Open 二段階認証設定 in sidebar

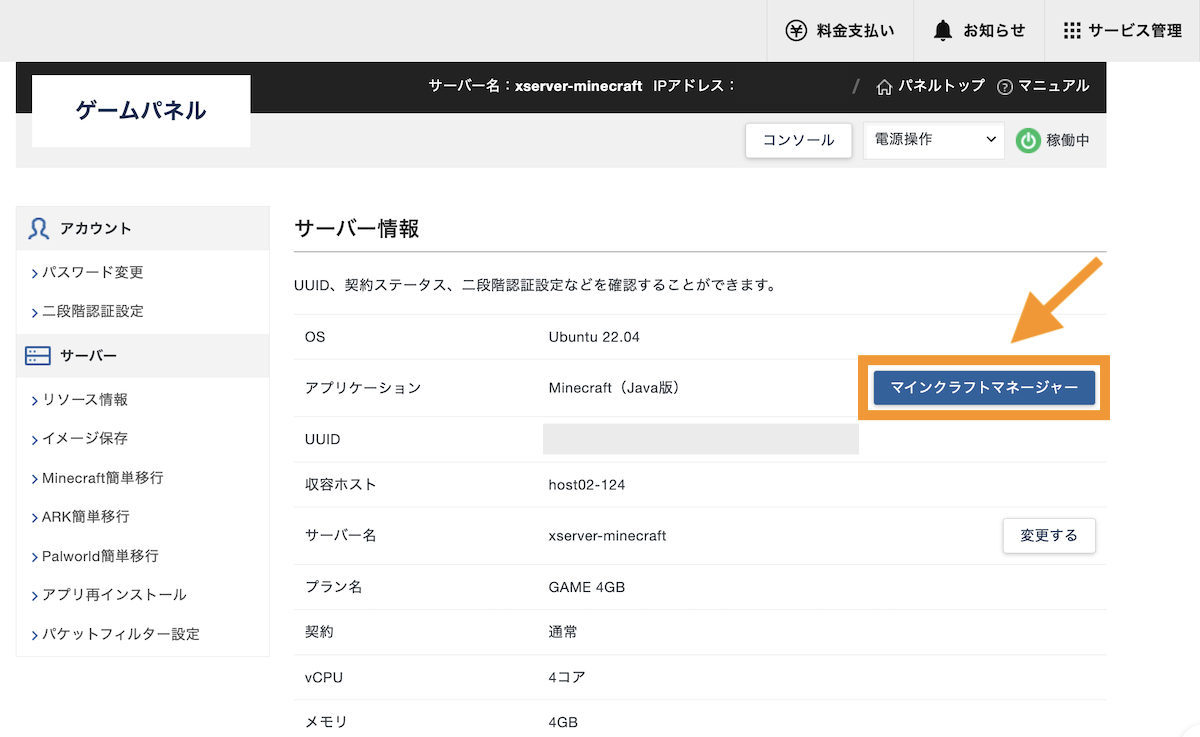[x=92, y=311]
